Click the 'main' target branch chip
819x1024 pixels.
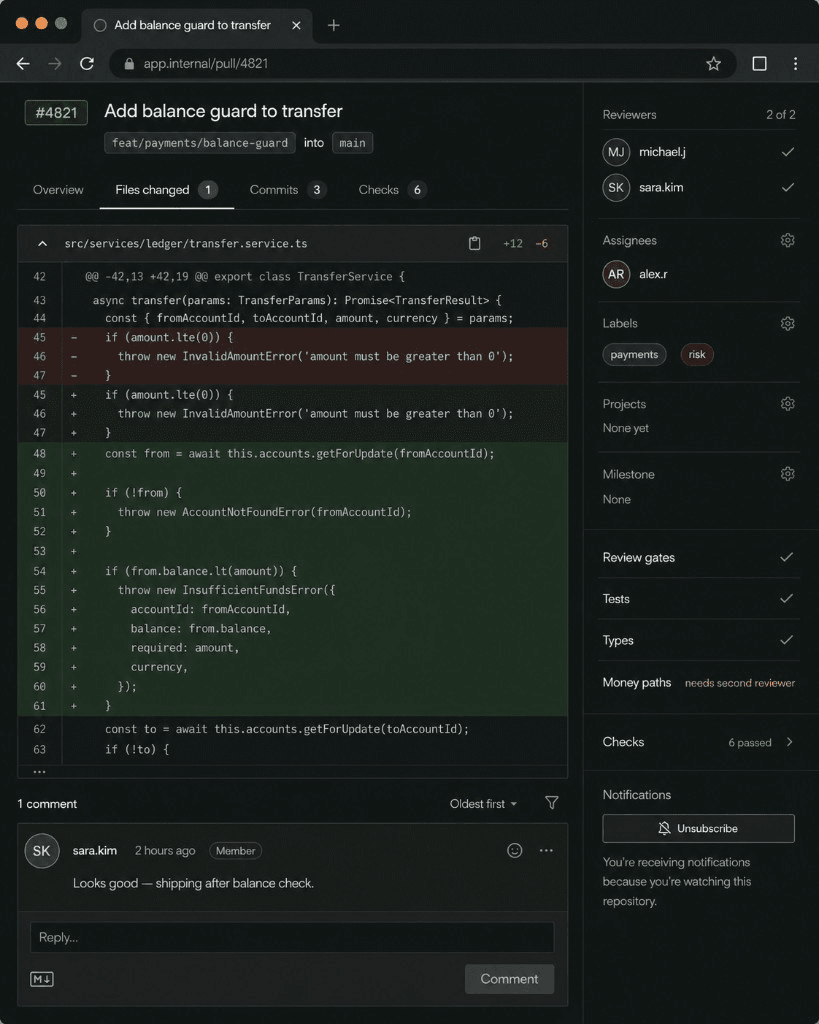353,143
